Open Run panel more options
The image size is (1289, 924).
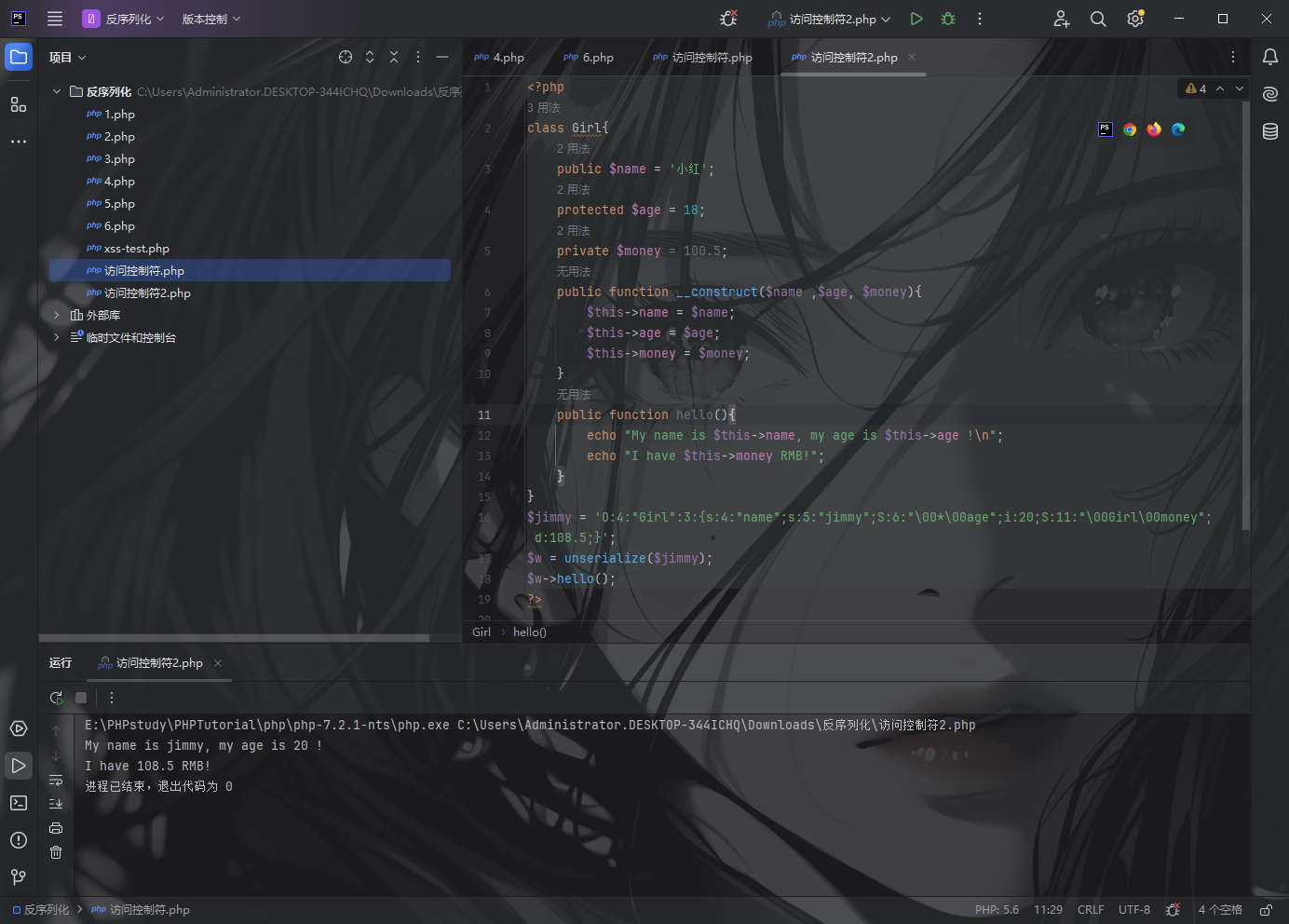click(112, 698)
